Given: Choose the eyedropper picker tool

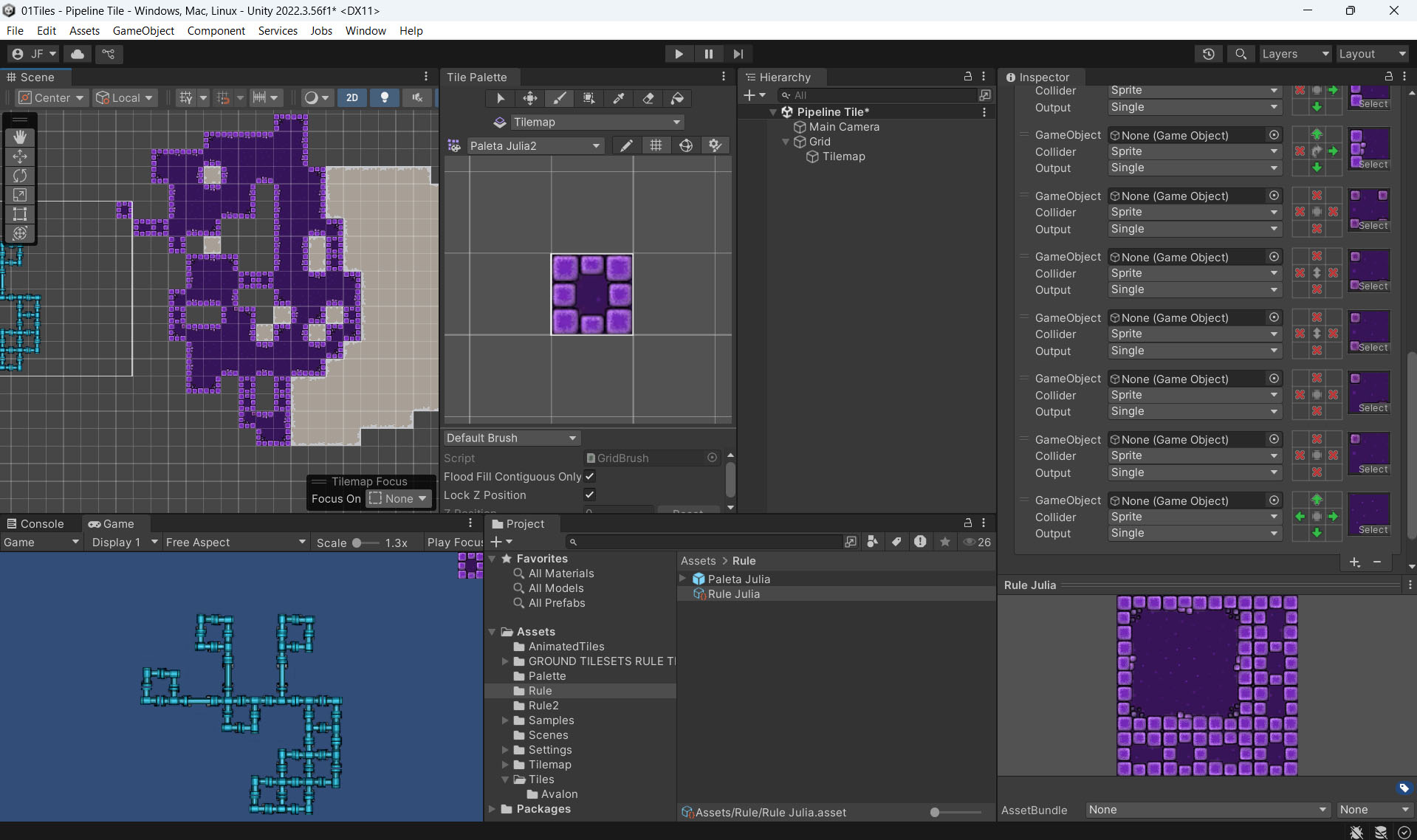Looking at the screenshot, I should (x=619, y=98).
